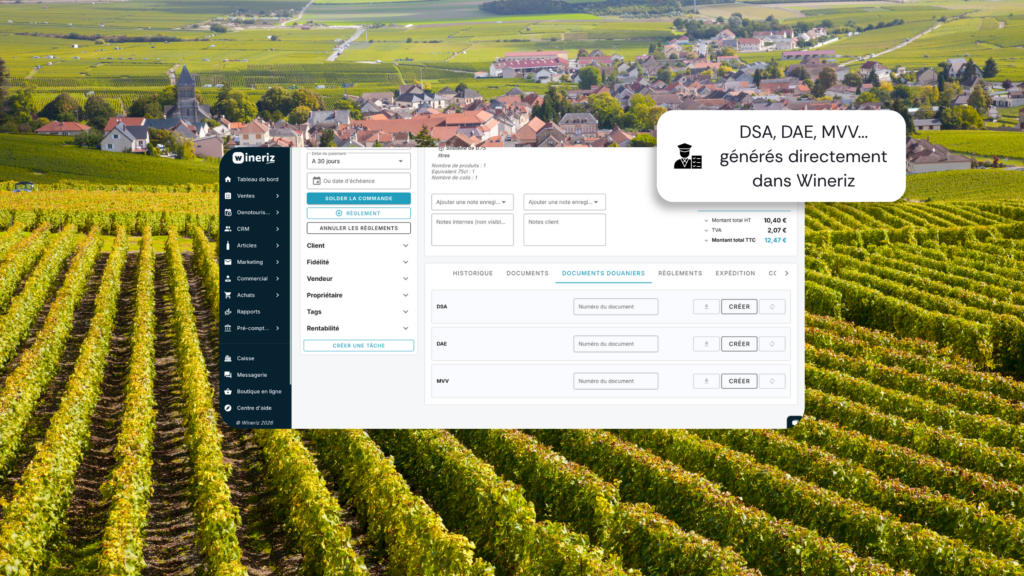Expand the Oenotourisme submenu chevron
Viewport: 1024px width, 576px height.
click(278, 212)
